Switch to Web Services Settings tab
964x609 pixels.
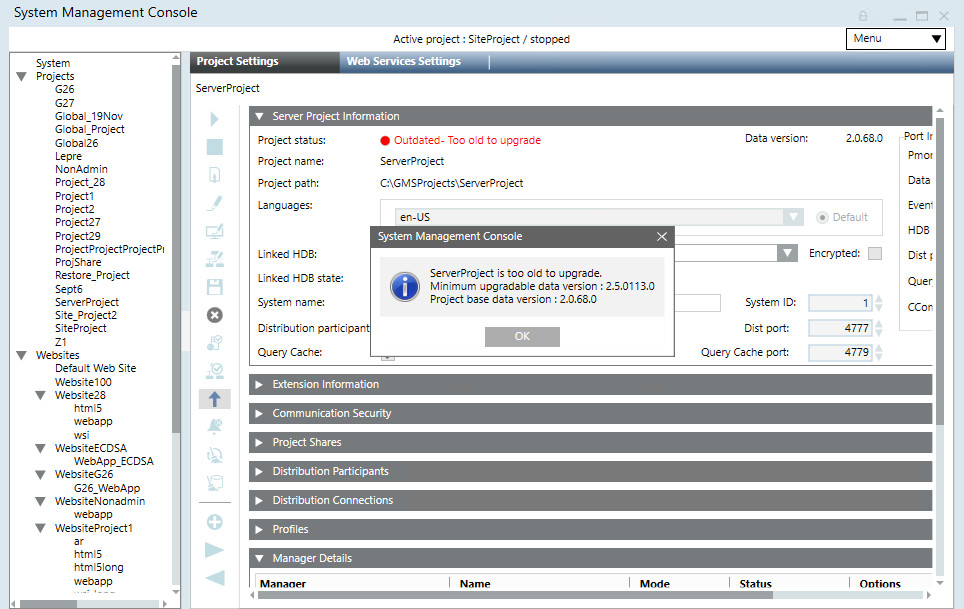pyautogui.click(x=403, y=62)
